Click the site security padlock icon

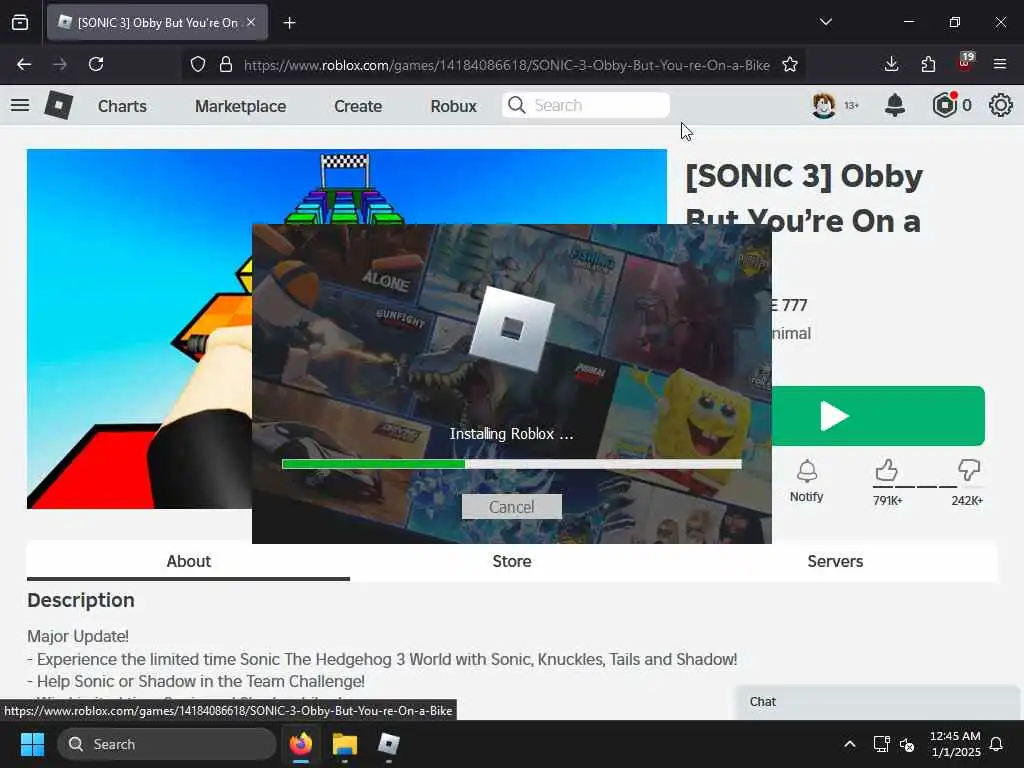(226, 64)
